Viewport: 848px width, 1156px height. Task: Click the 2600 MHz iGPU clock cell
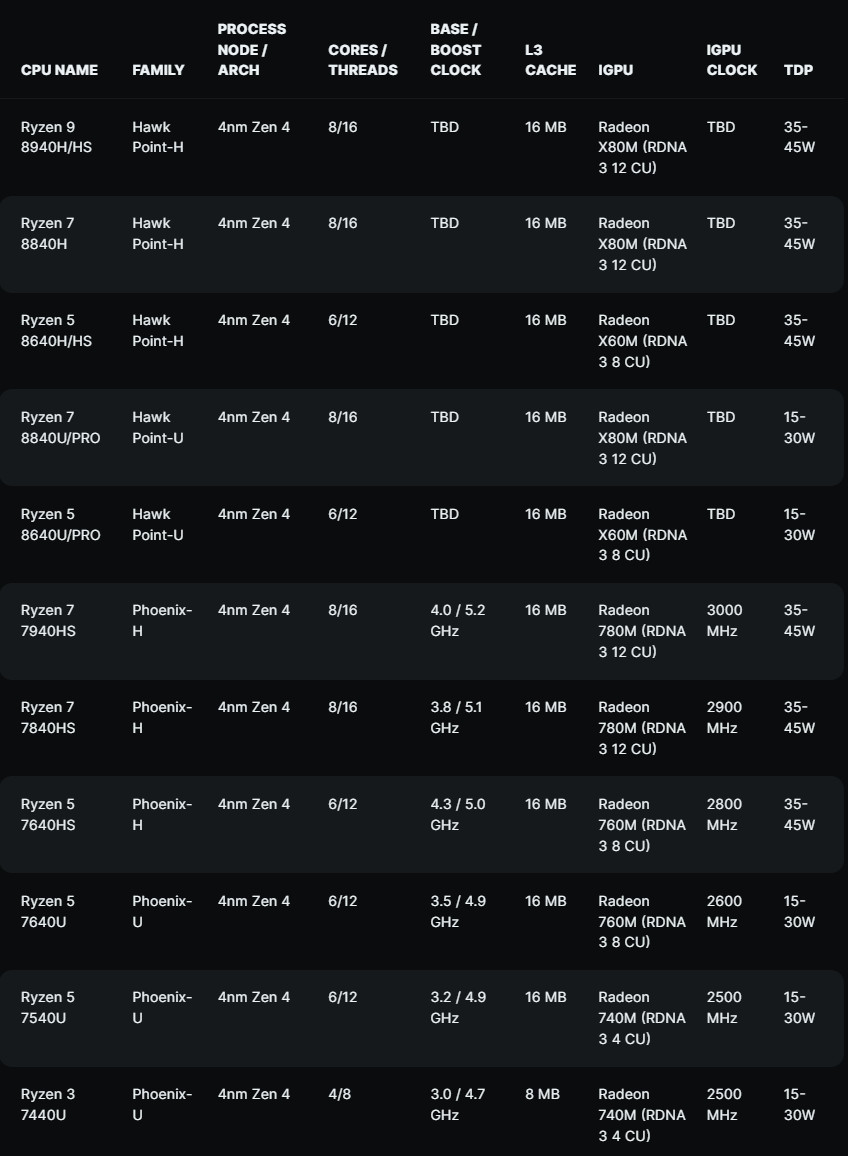(724, 911)
